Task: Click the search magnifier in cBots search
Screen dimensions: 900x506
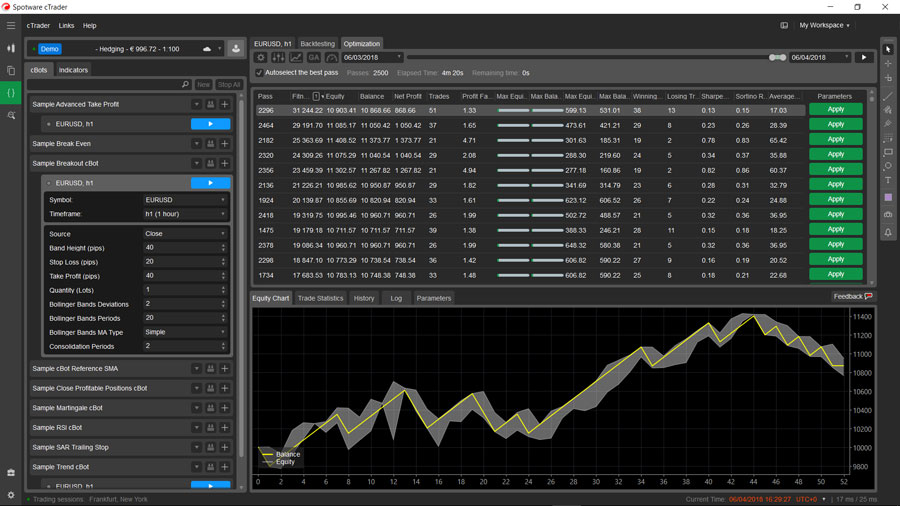Action: 185,84
